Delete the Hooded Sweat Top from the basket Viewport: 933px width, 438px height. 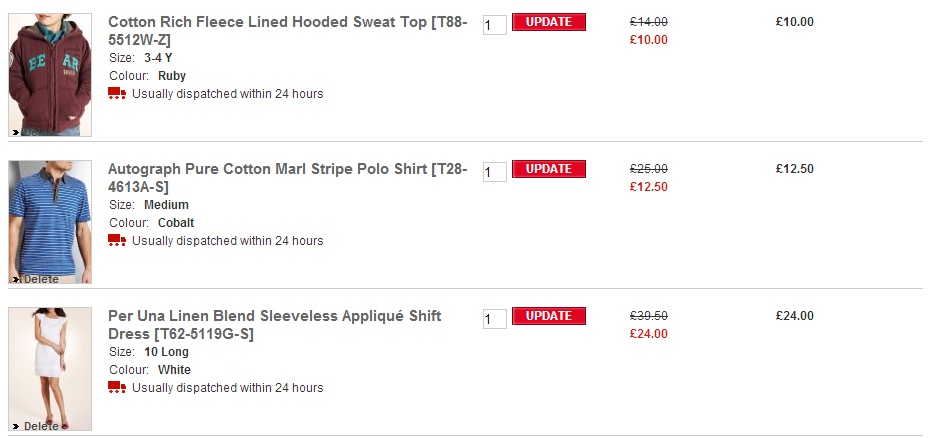38,132
